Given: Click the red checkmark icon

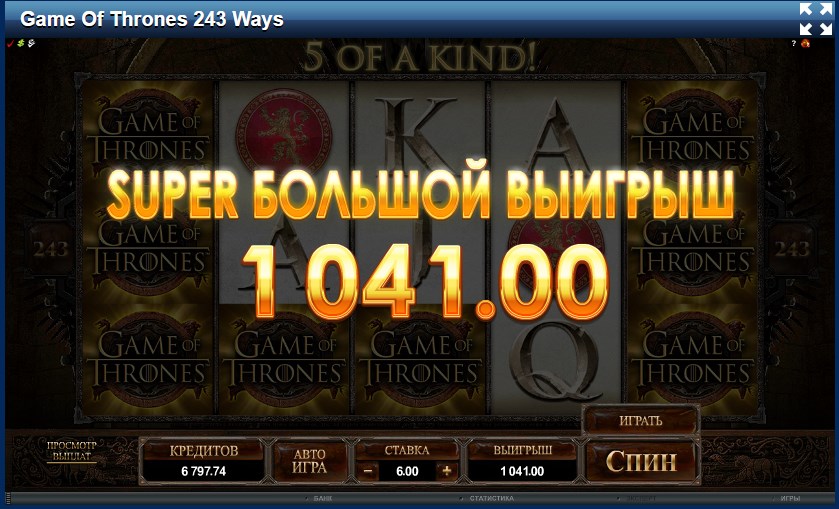Looking at the screenshot, I should pyautogui.click(x=10, y=43).
